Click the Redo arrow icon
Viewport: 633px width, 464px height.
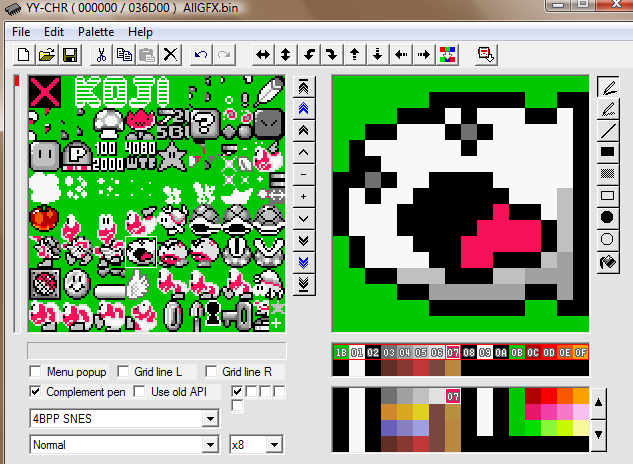coord(224,55)
